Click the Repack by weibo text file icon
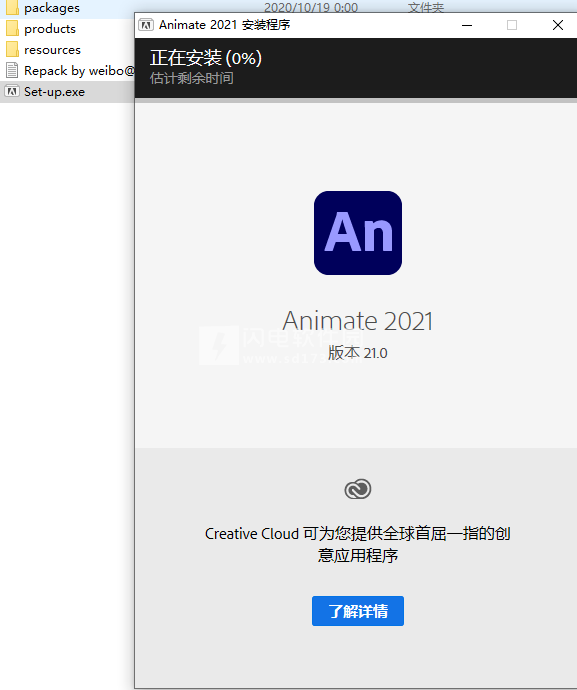The height and width of the screenshot is (690, 577). pos(12,70)
